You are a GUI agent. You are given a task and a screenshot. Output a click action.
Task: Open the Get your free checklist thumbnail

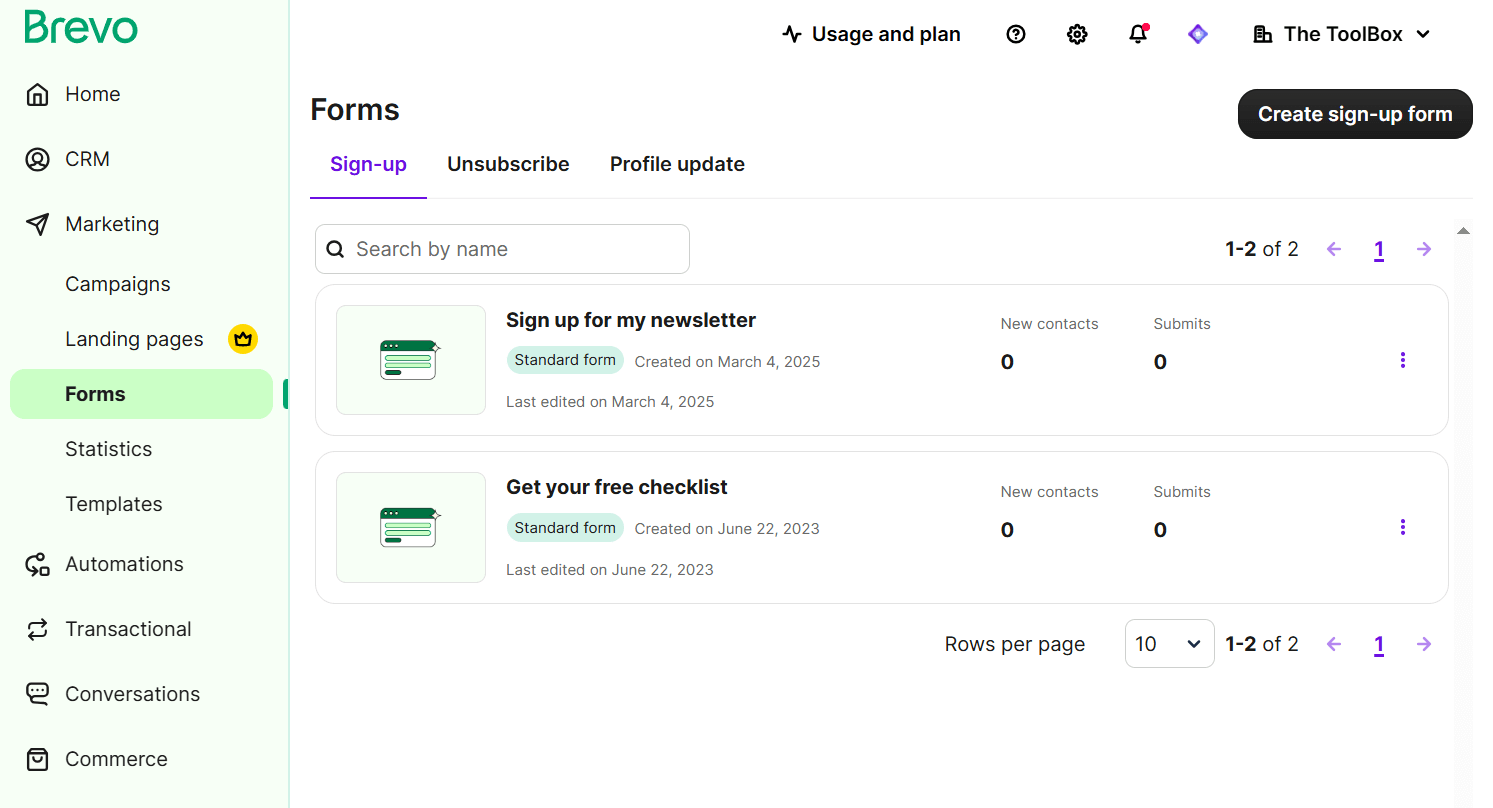[411, 527]
